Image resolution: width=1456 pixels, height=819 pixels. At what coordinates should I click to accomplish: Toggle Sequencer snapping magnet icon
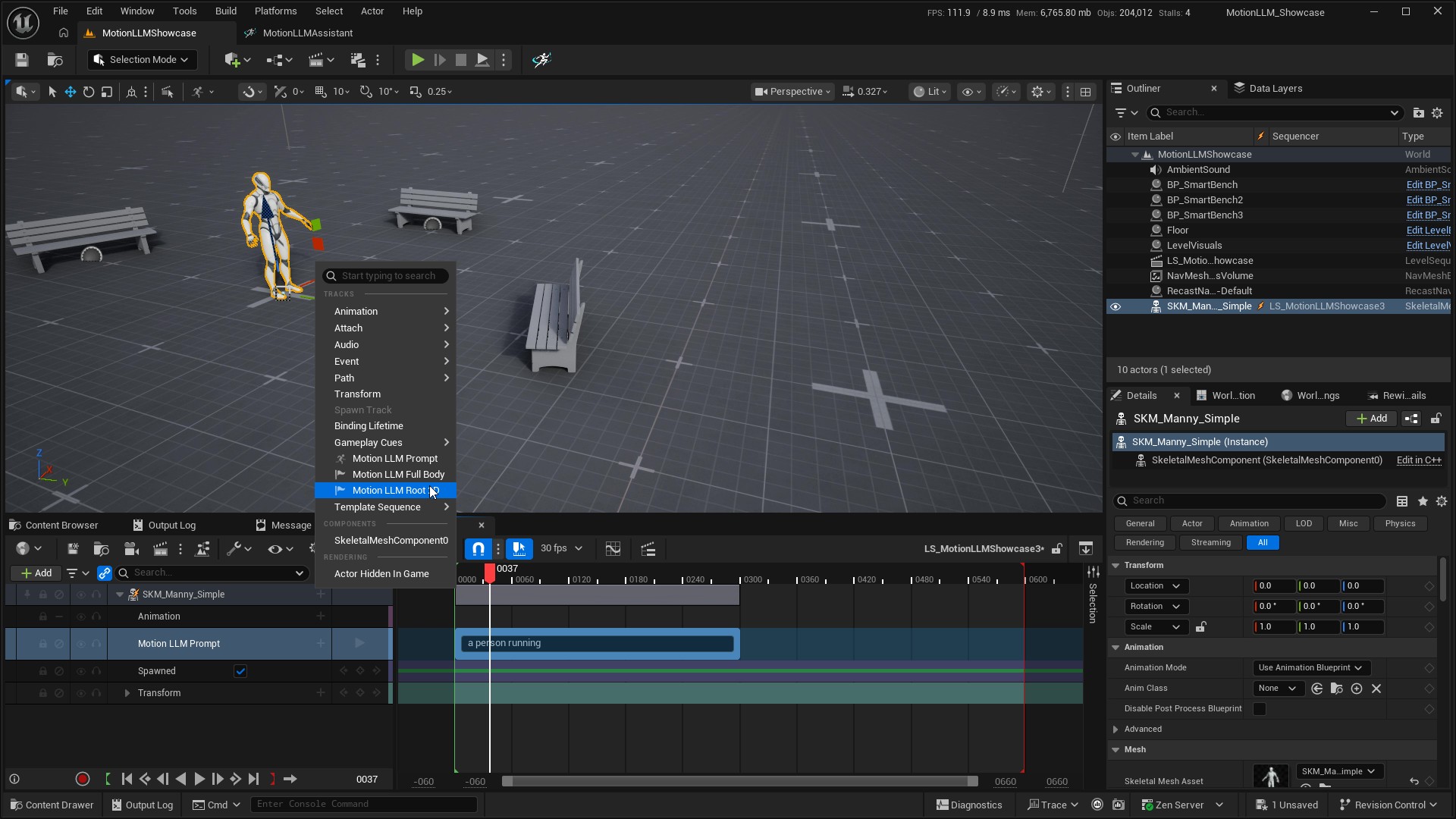click(479, 549)
